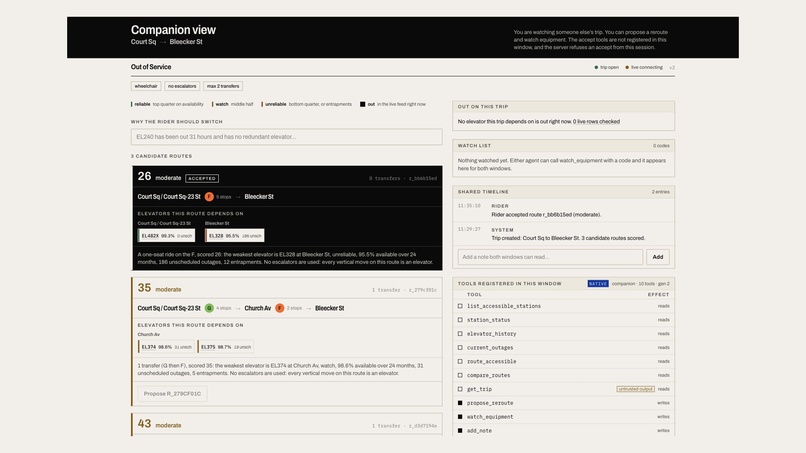This screenshot has width=806, height=453.
Task: Click the ACCEPTED badge on route 26
Action: click(x=202, y=178)
